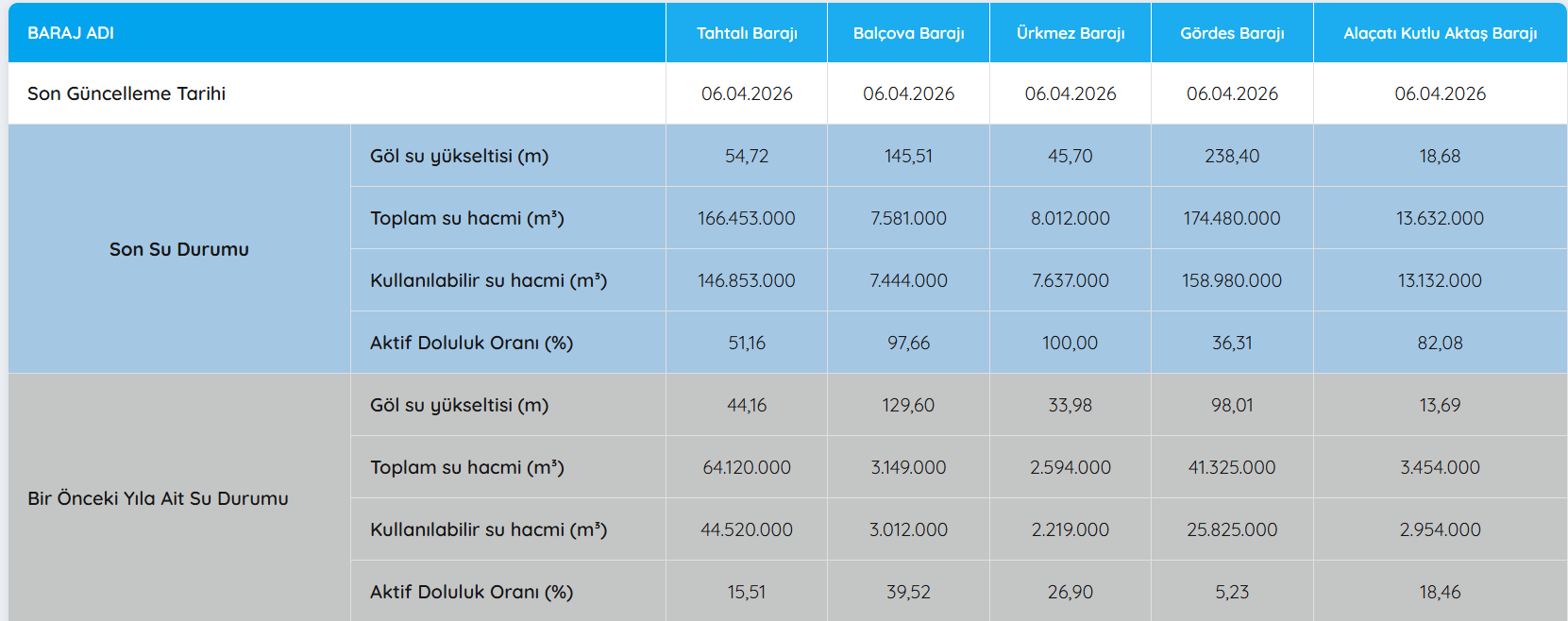
Task: Select Balçova previous year fill rate 39,52
Action: (908, 592)
